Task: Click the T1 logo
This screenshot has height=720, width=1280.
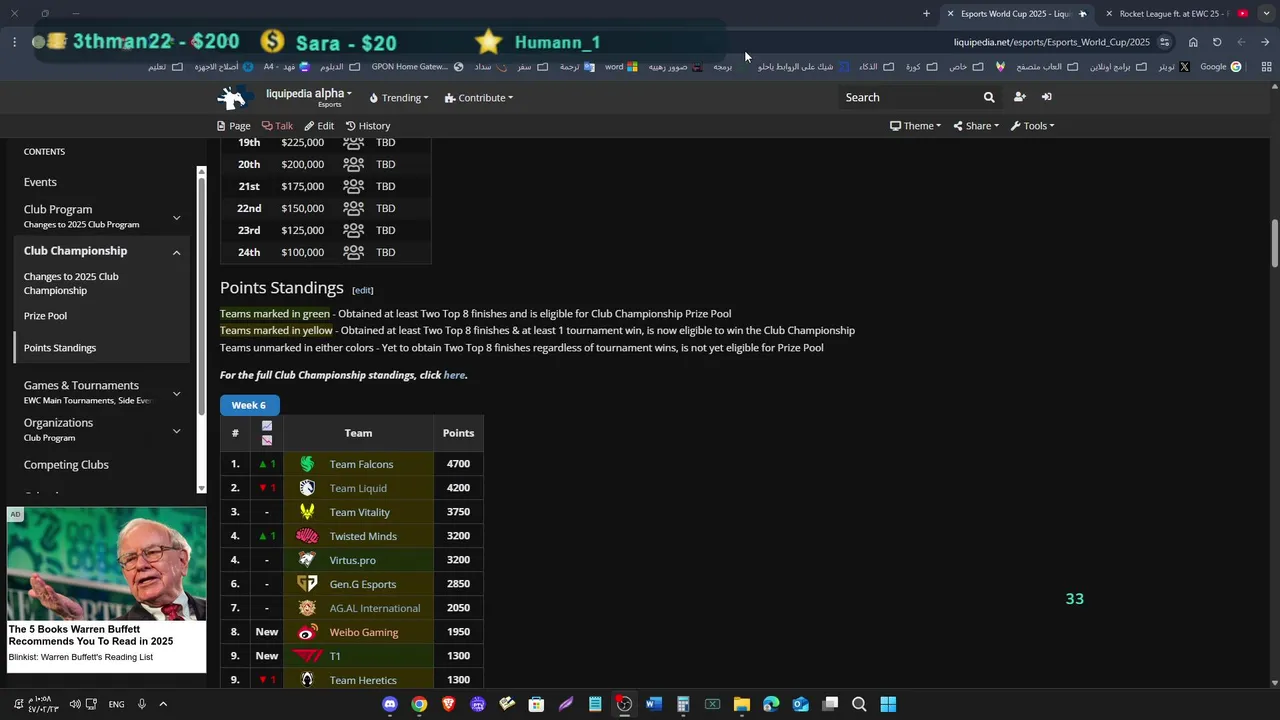Action: [307, 656]
